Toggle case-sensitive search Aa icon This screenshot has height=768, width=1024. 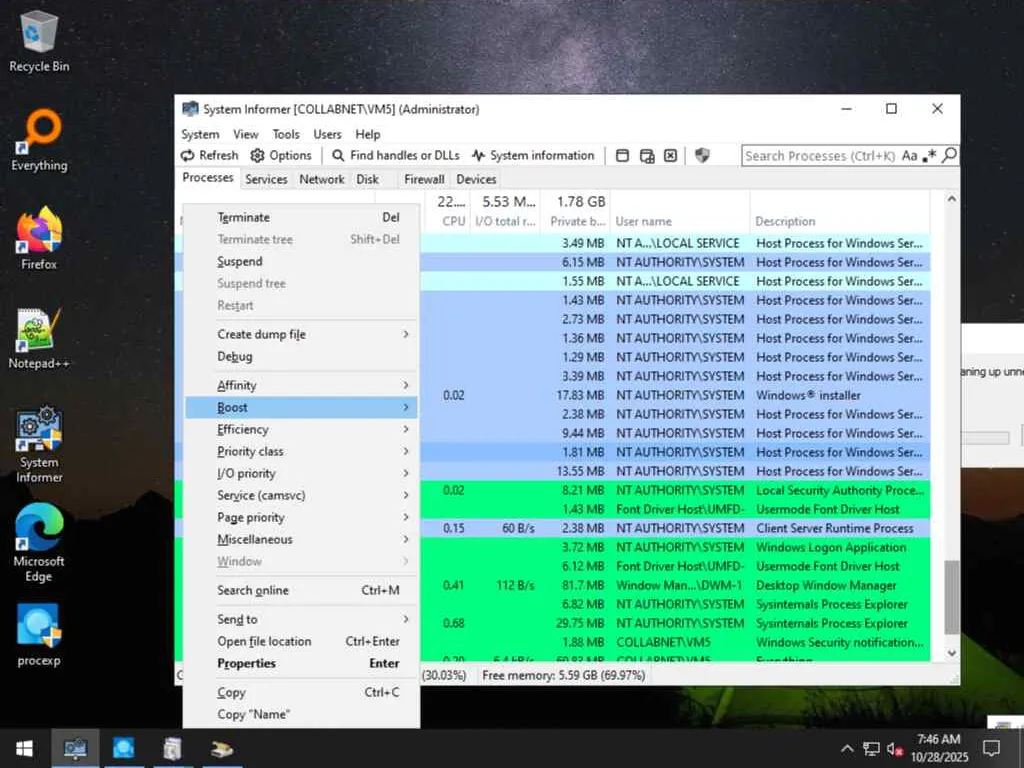(909, 155)
